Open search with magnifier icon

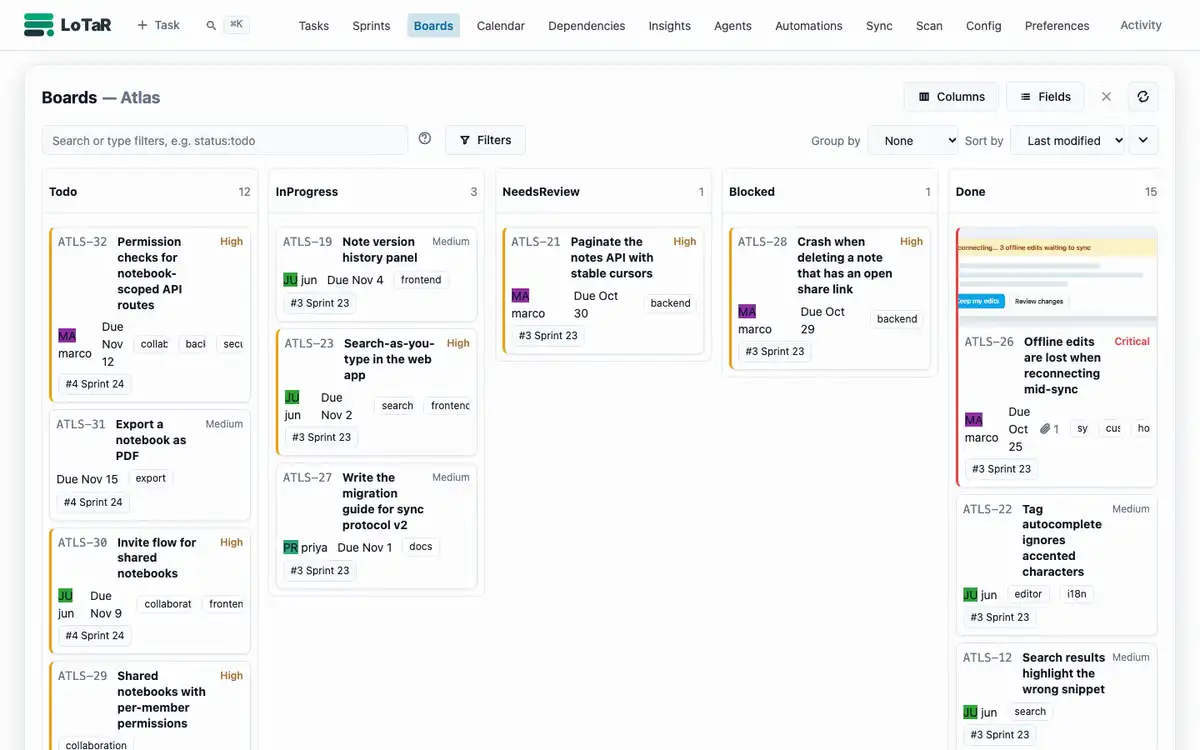coord(211,25)
